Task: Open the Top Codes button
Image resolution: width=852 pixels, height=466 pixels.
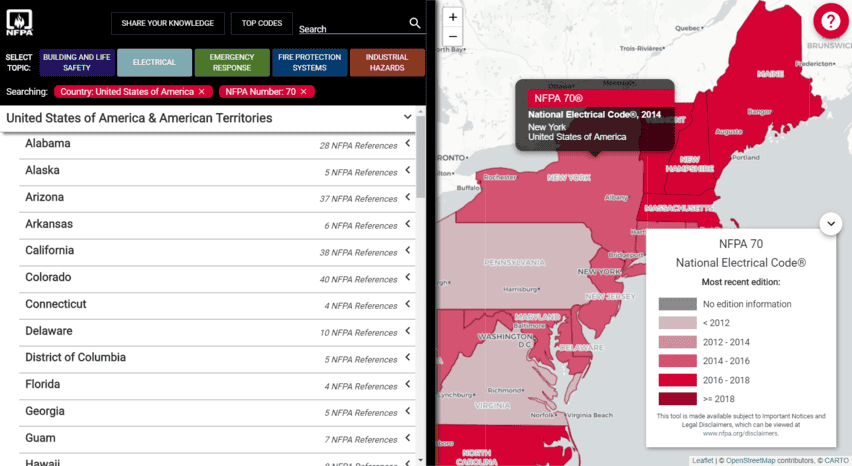Action: pos(262,23)
